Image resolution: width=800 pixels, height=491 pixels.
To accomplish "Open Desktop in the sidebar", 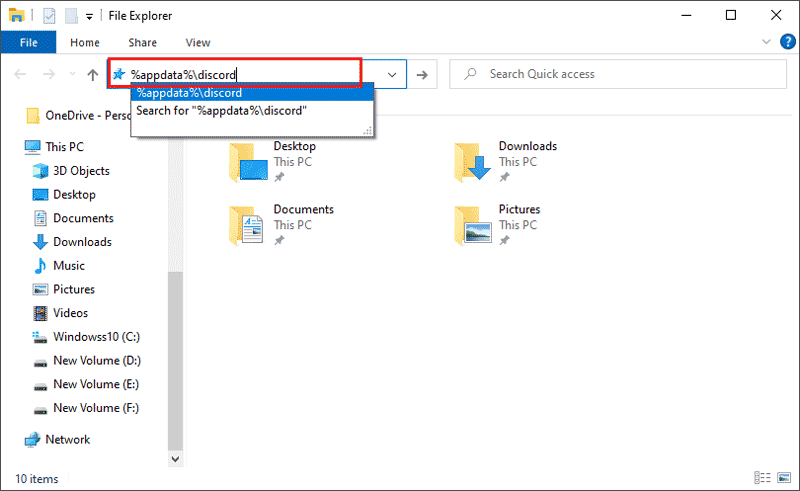I will pos(64,194).
